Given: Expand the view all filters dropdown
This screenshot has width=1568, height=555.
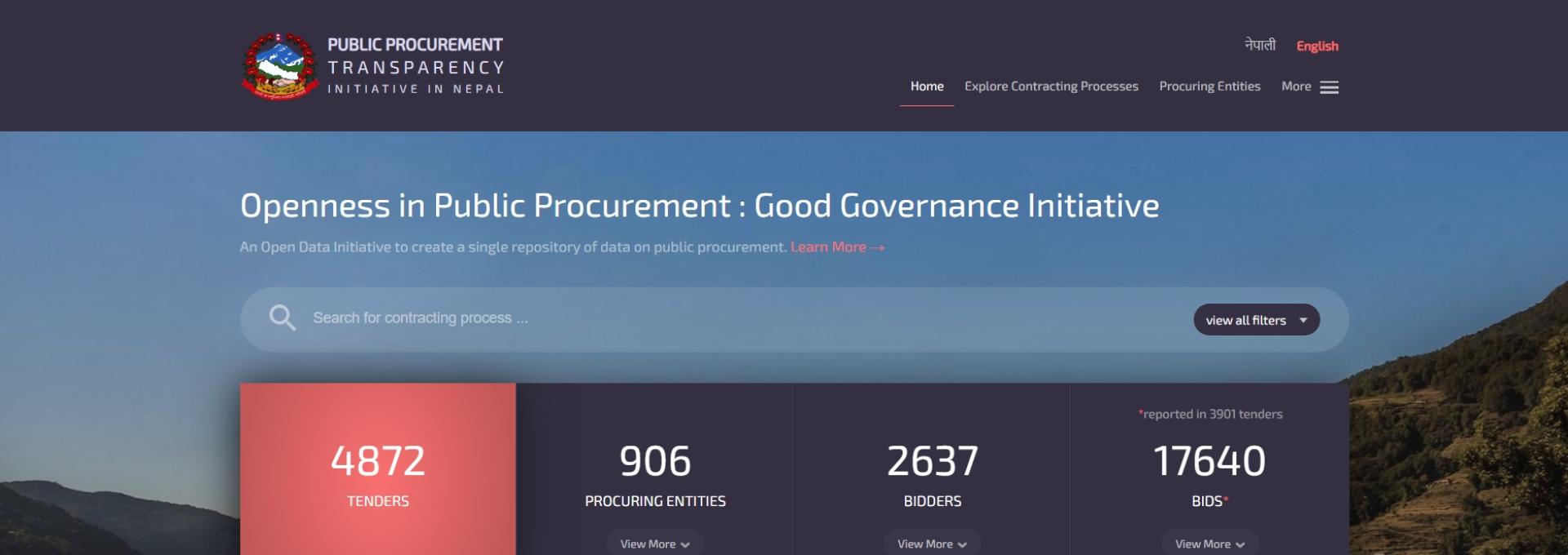Looking at the screenshot, I should pos(1256,320).
